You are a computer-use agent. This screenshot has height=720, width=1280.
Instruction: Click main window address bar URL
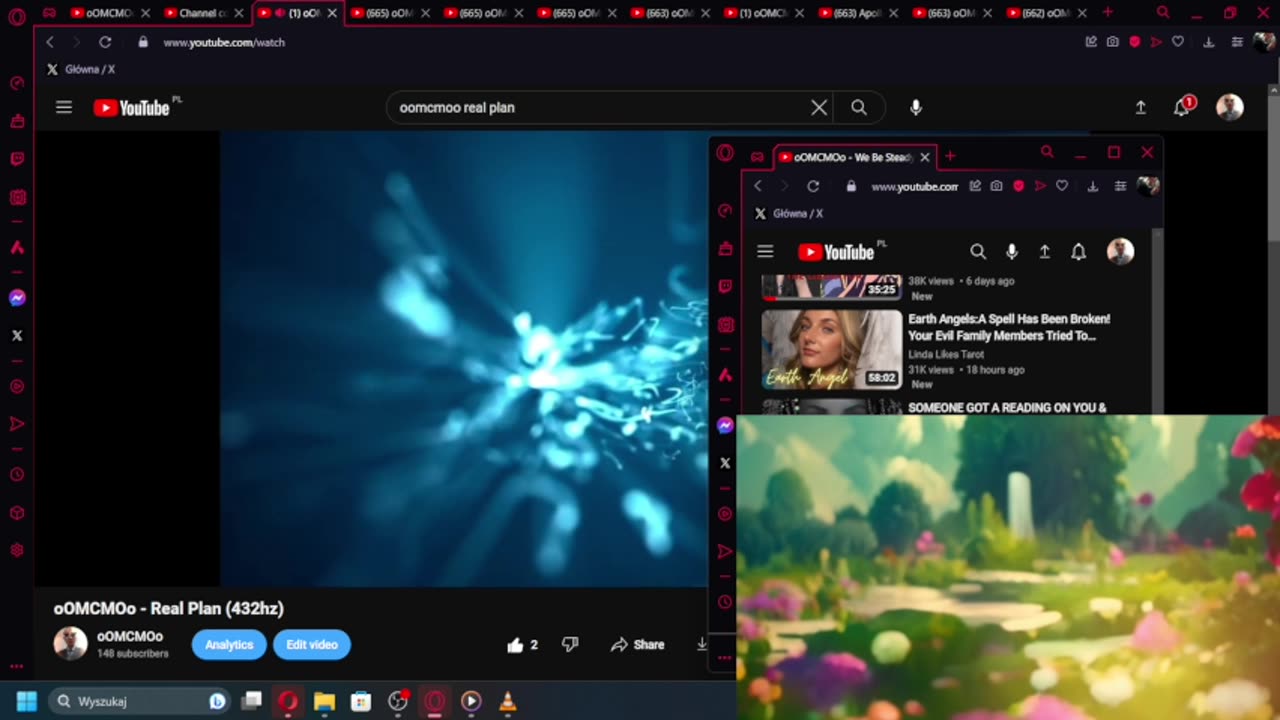(x=224, y=43)
